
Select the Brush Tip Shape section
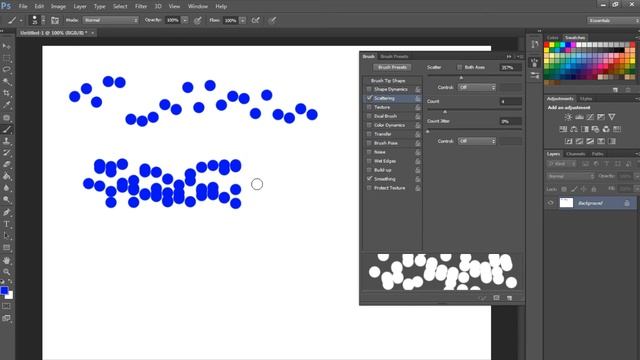(x=388, y=80)
